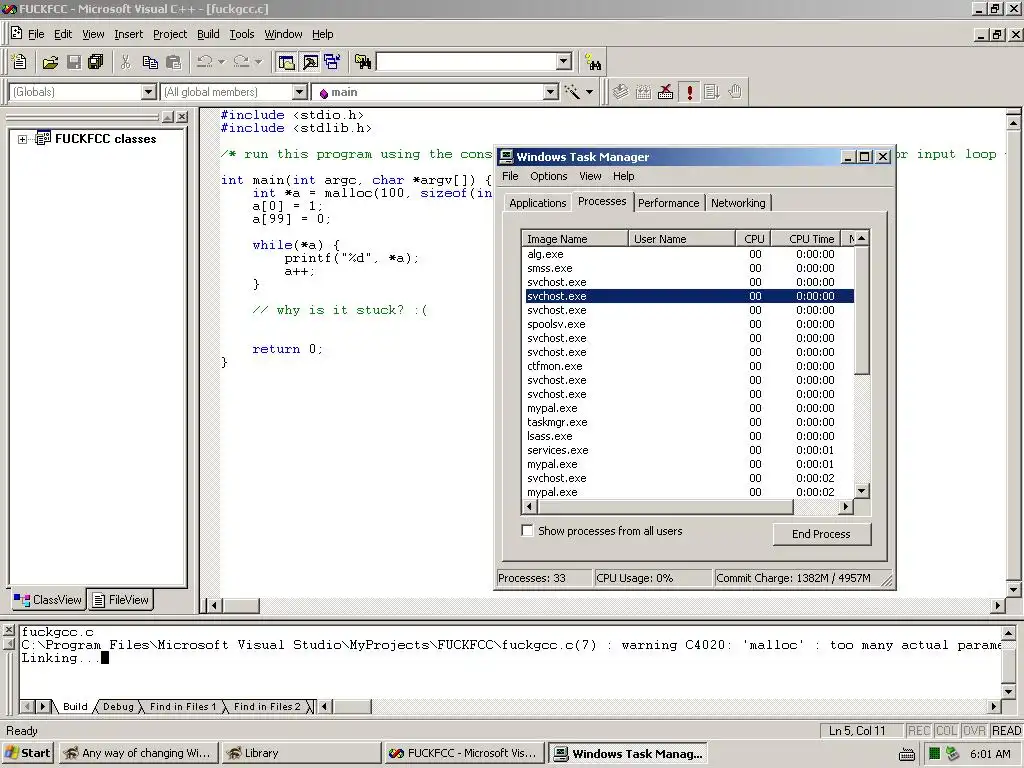Click the Search binoculars icon at toolbar end
This screenshot has width=1024, height=768.
(x=593, y=62)
